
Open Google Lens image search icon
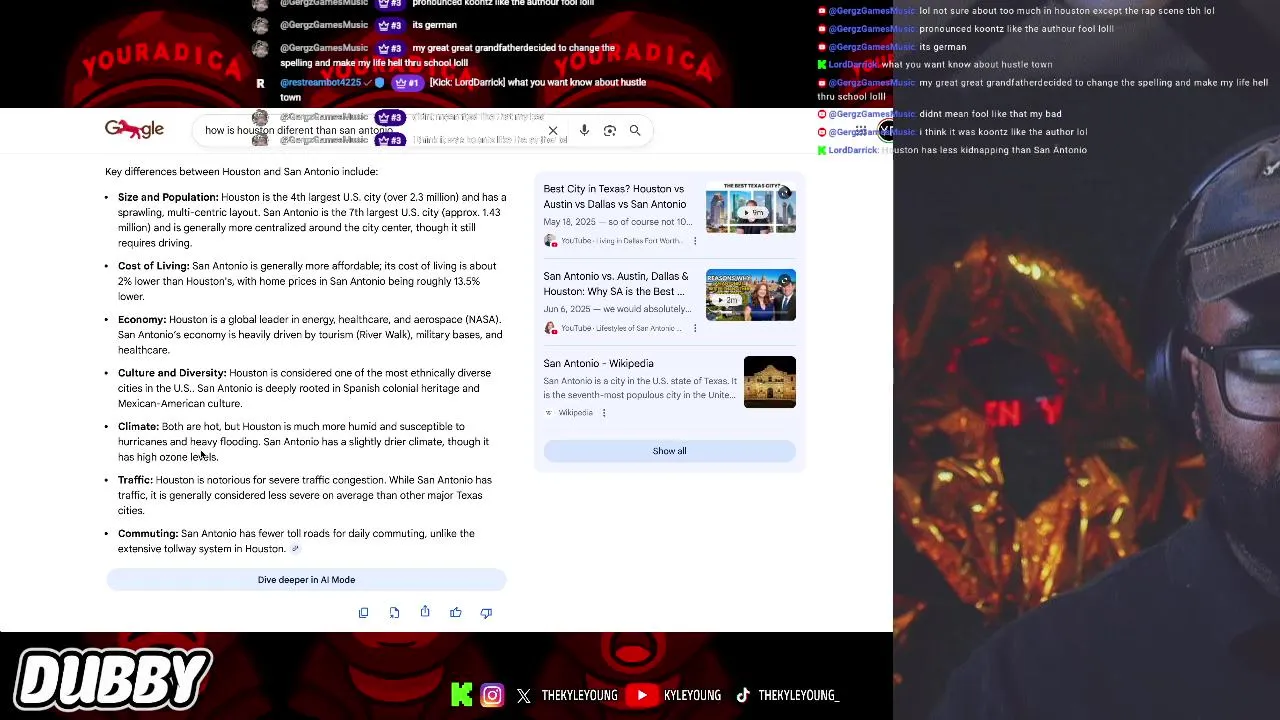[610, 131]
